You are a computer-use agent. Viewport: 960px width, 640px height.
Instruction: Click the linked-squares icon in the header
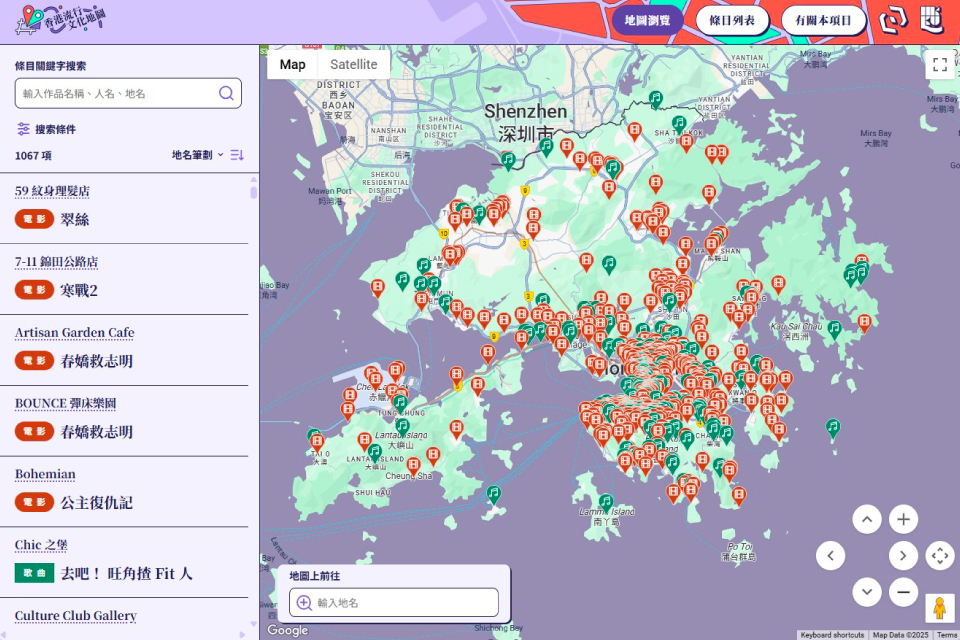tap(893, 20)
